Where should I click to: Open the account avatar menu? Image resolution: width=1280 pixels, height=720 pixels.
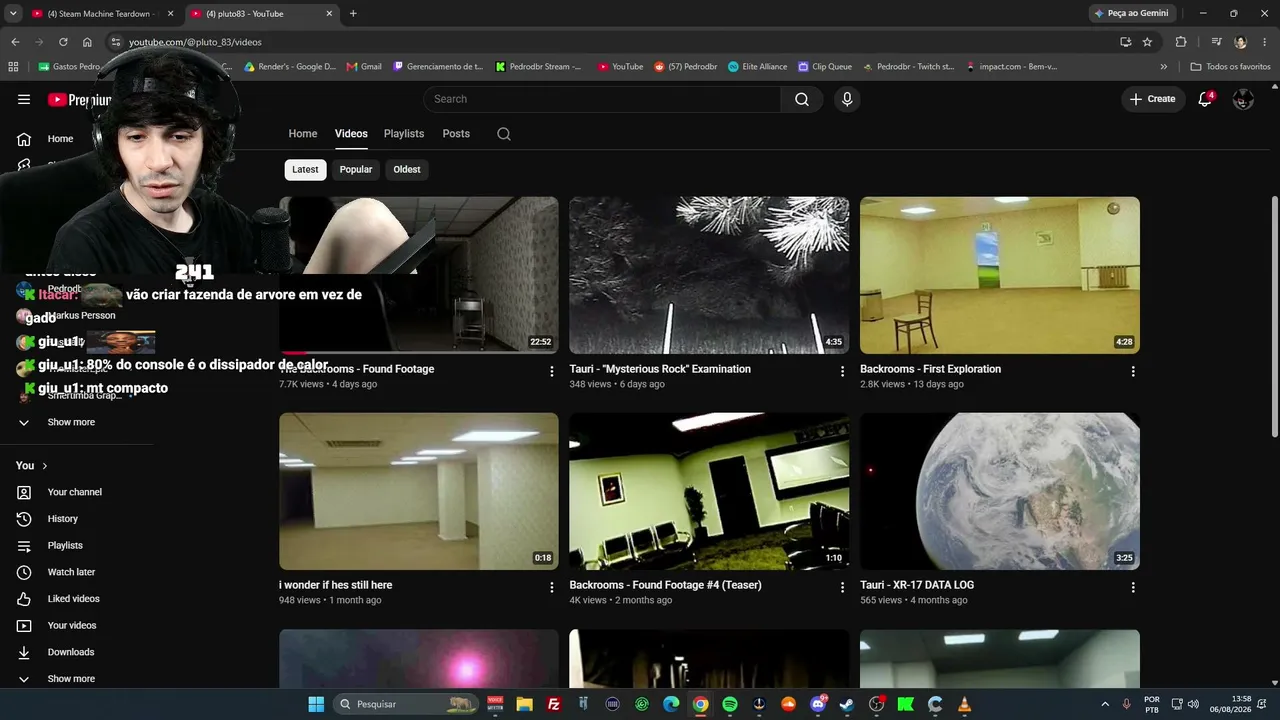1243,99
